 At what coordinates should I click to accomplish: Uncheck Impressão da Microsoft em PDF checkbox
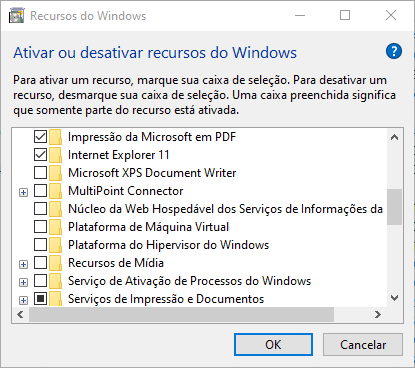pyautogui.click(x=40, y=137)
